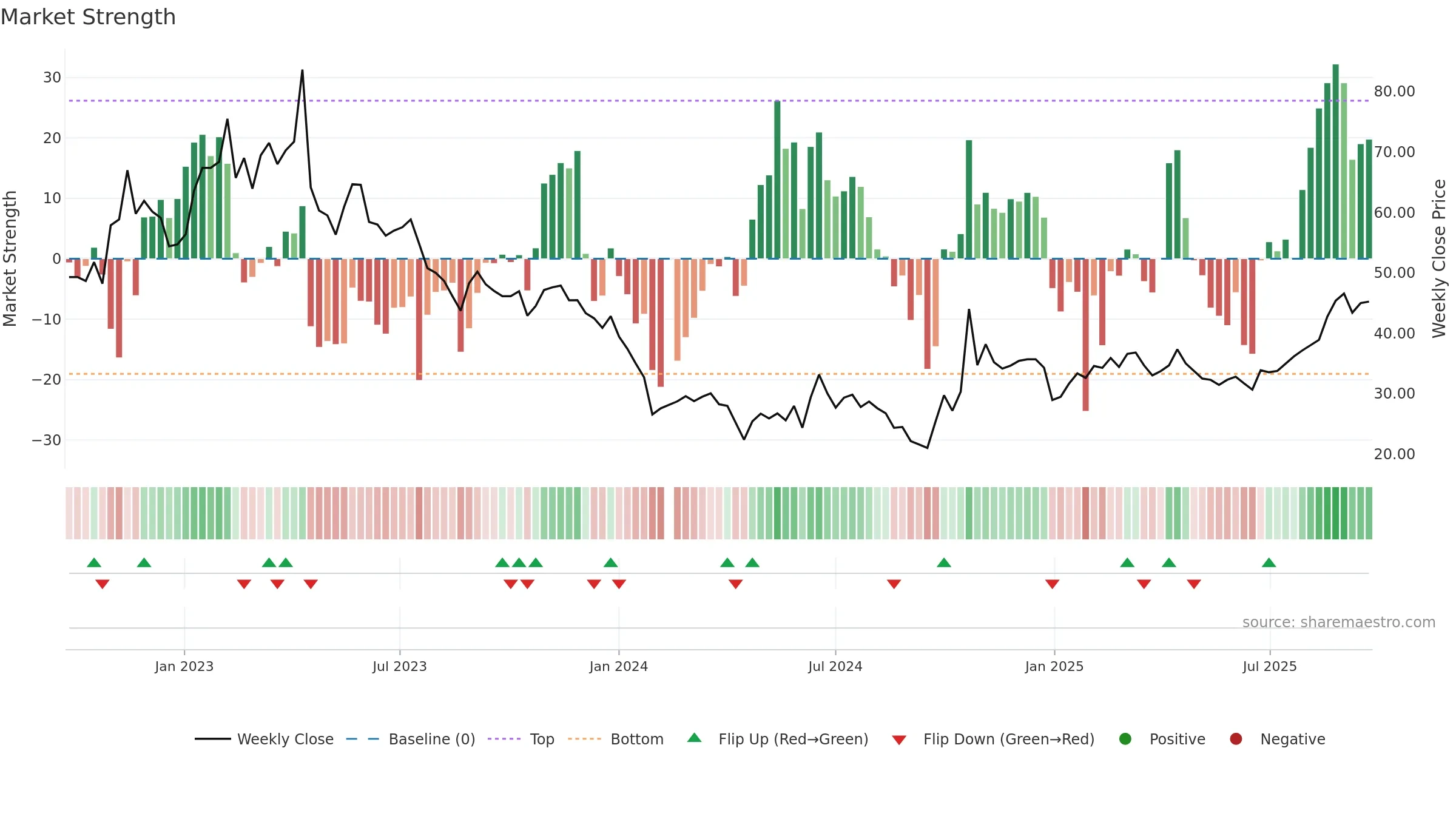
Task: Click the orange dotted Bottom threshold line
Action: click(719, 374)
